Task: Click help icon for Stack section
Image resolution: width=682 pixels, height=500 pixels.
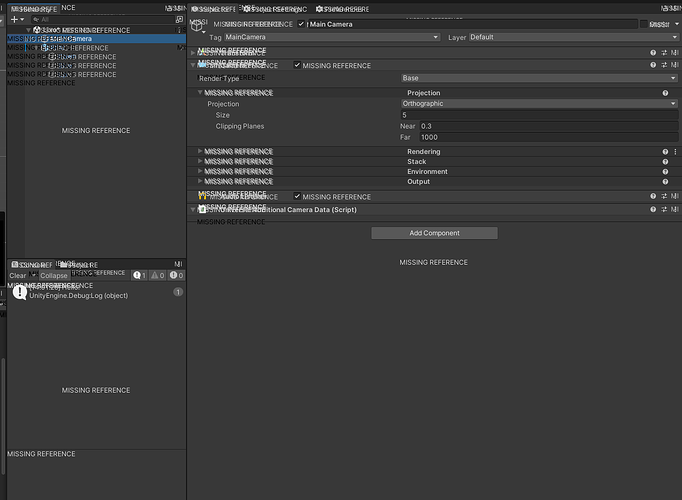Action: pyautogui.click(x=665, y=162)
